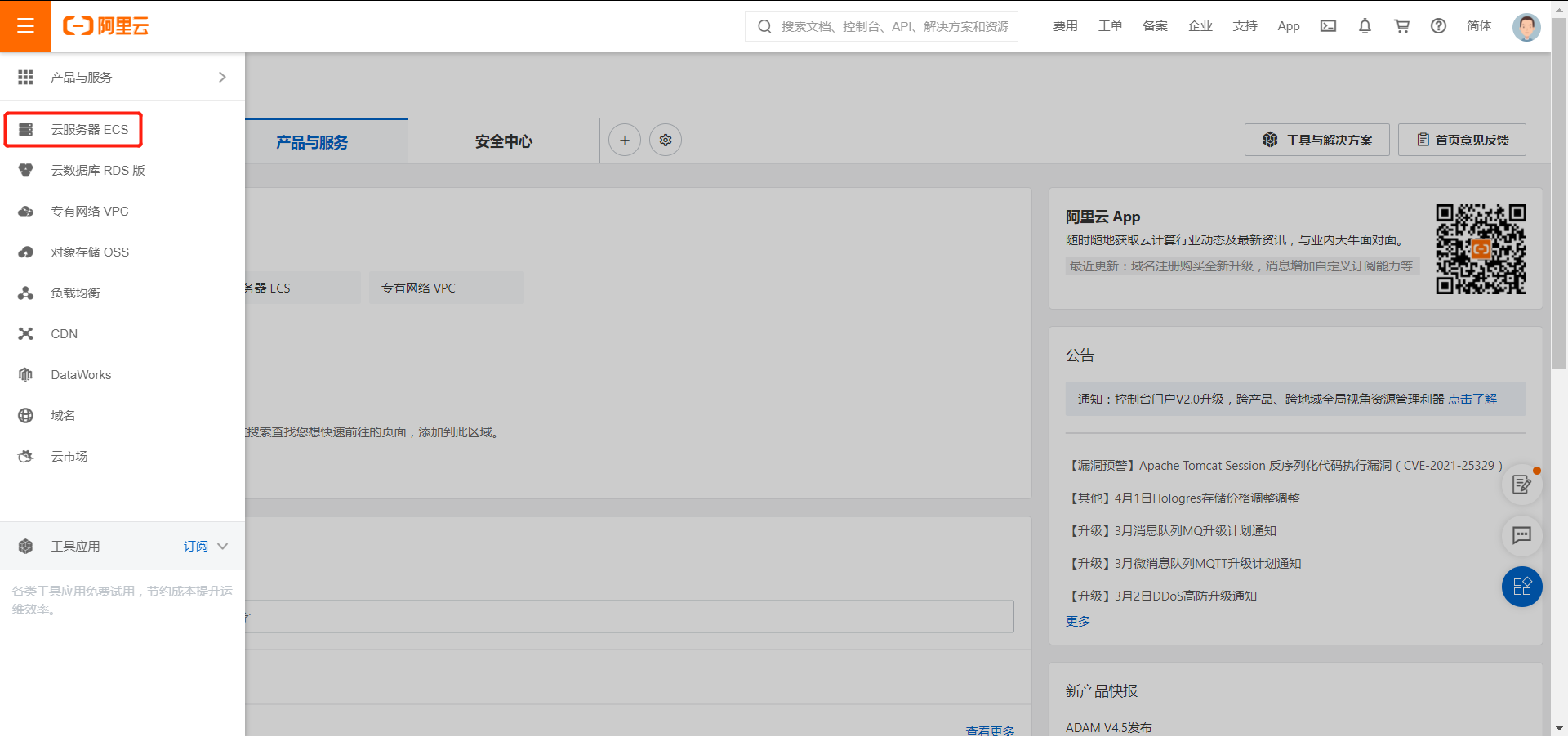Image resolution: width=1568 pixels, height=737 pixels.
Task: Click the top search input field
Action: coord(881,26)
